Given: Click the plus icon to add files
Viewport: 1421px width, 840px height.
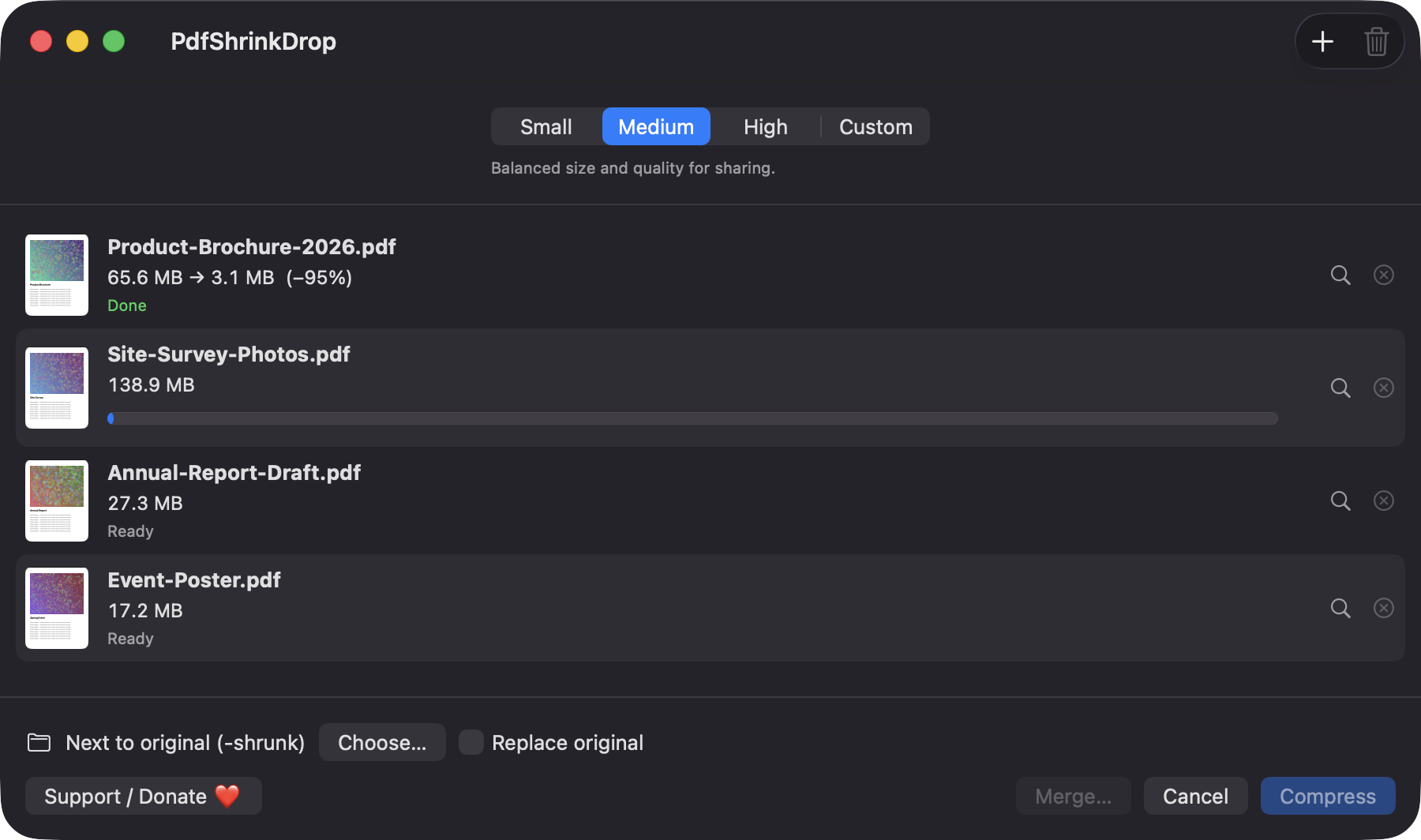Looking at the screenshot, I should pyautogui.click(x=1322, y=41).
